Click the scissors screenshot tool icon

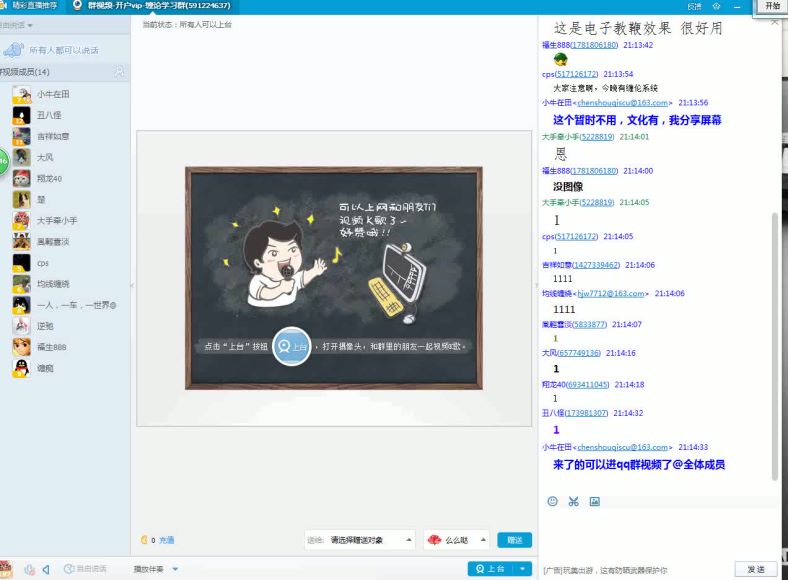(573, 501)
